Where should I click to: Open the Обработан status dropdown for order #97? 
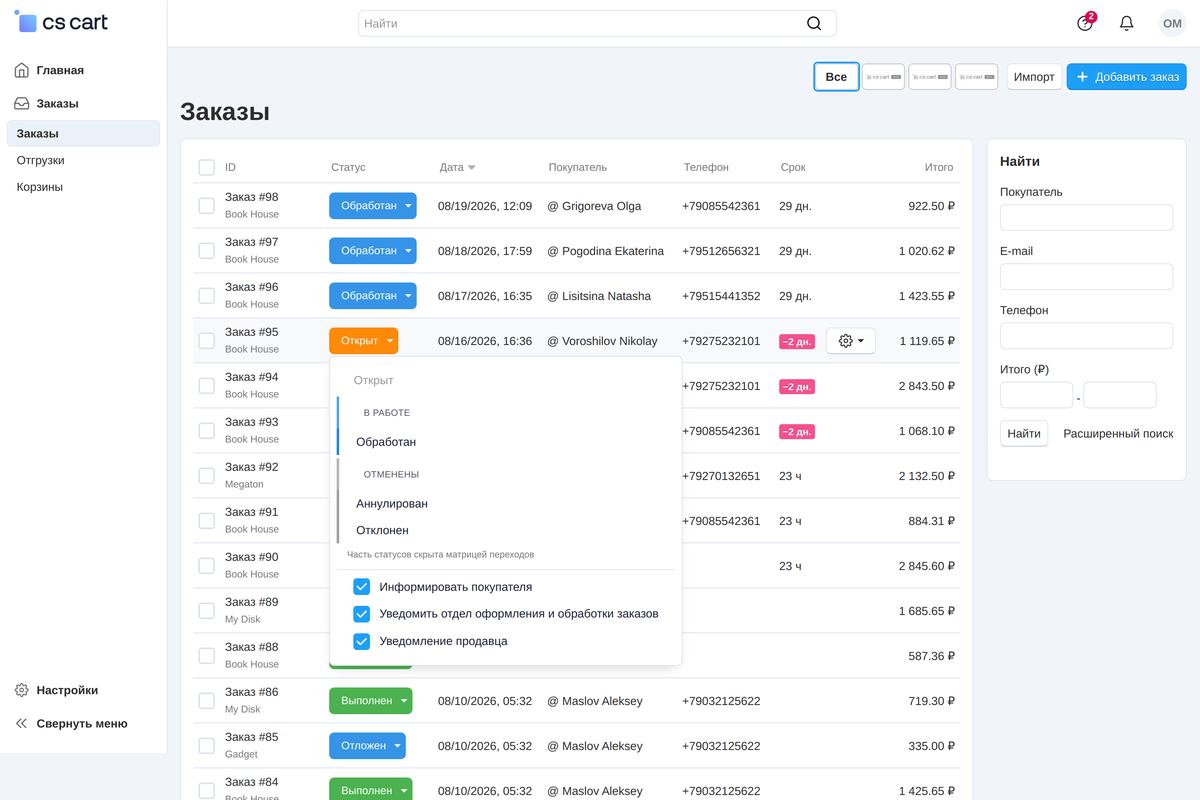[372, 251]
